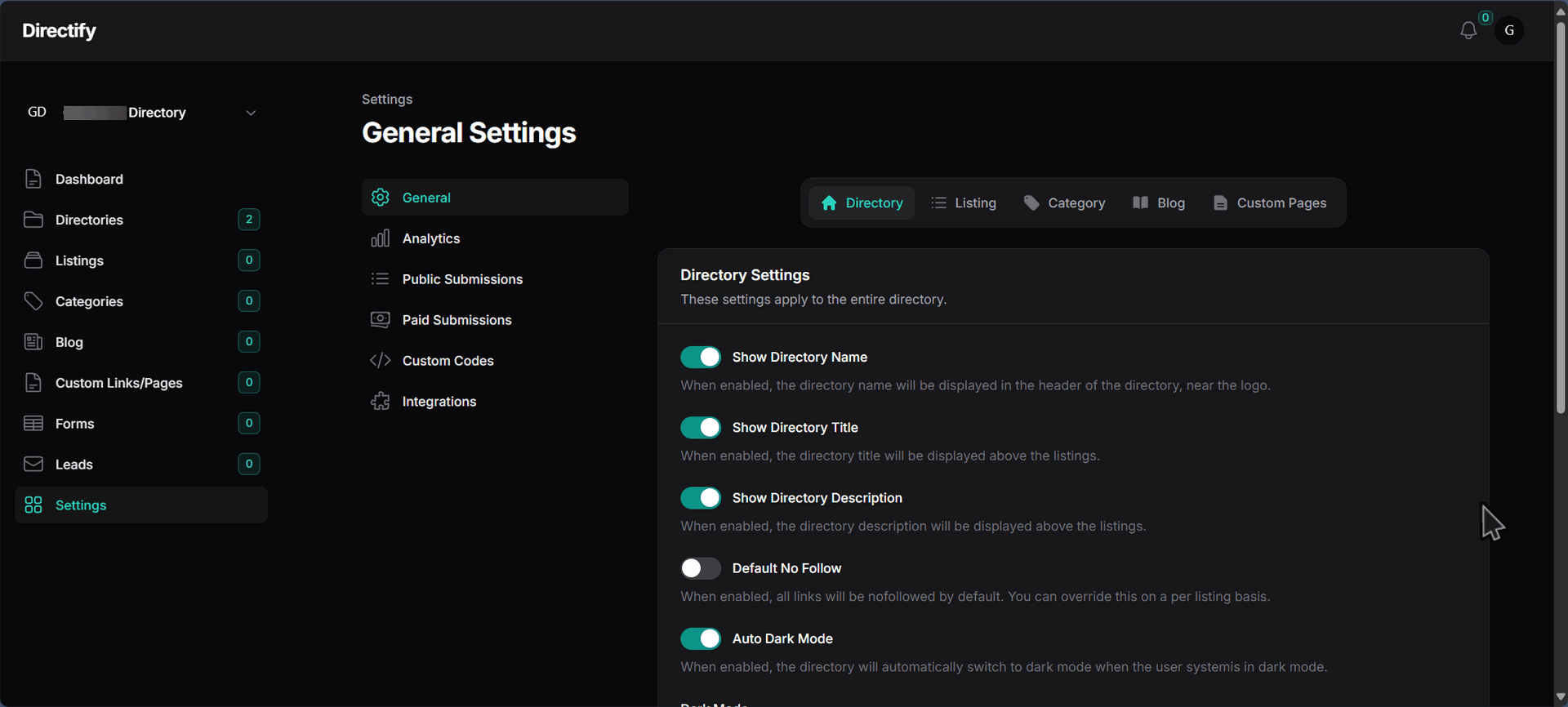Open Public Submissions settings
The image size is (1568, 707).
tap(462, 279)
